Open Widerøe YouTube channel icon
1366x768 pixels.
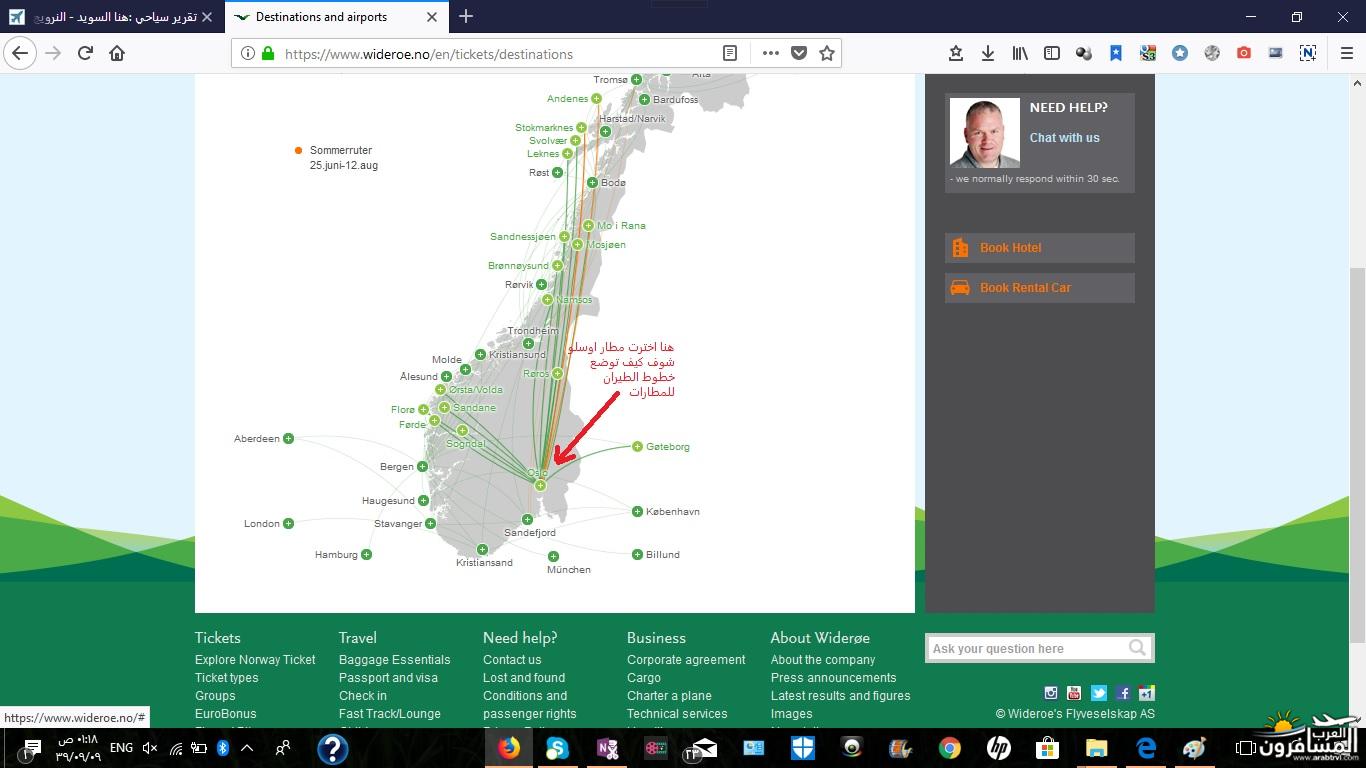click(x=1074, y=692)
